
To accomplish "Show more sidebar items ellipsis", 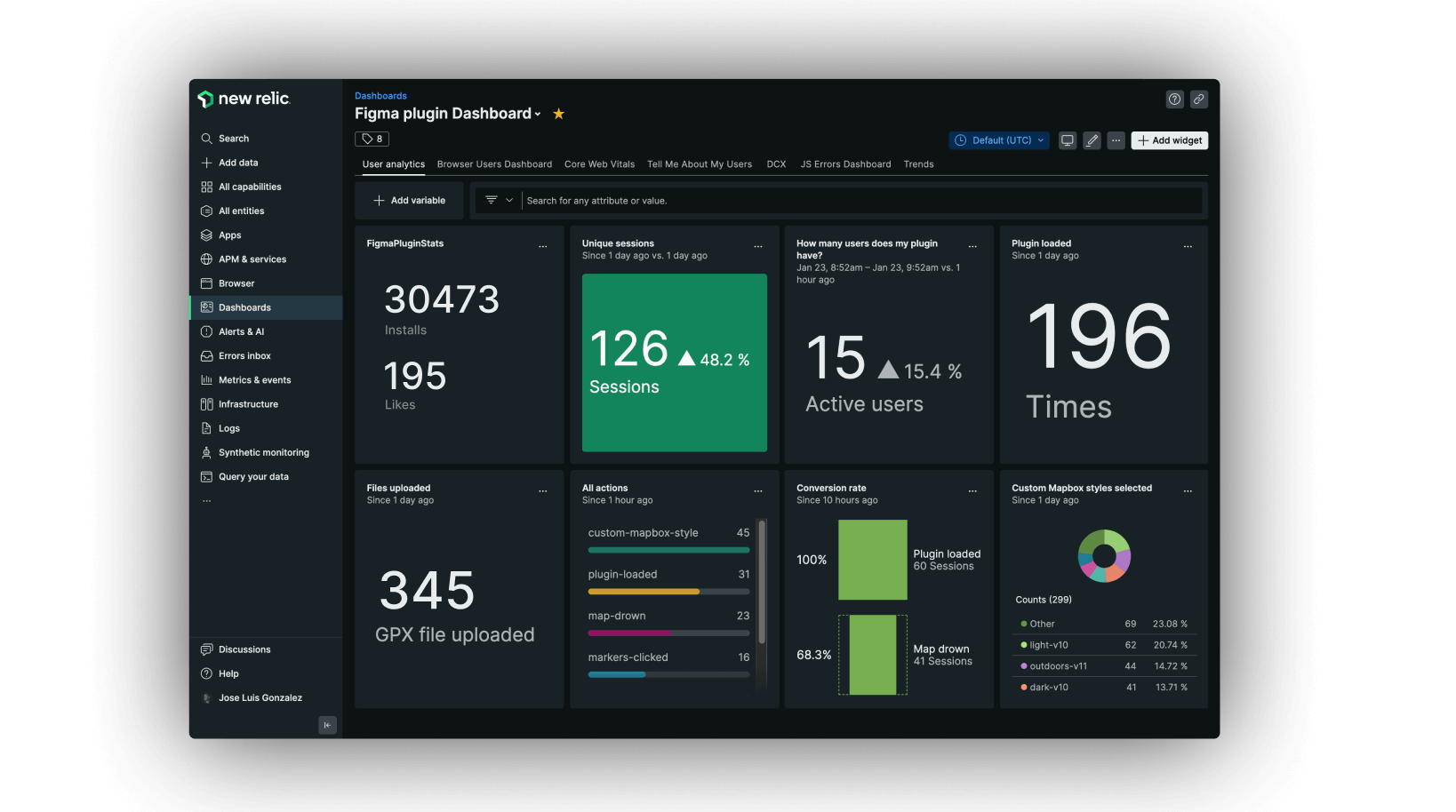I will tap(206, 501).
